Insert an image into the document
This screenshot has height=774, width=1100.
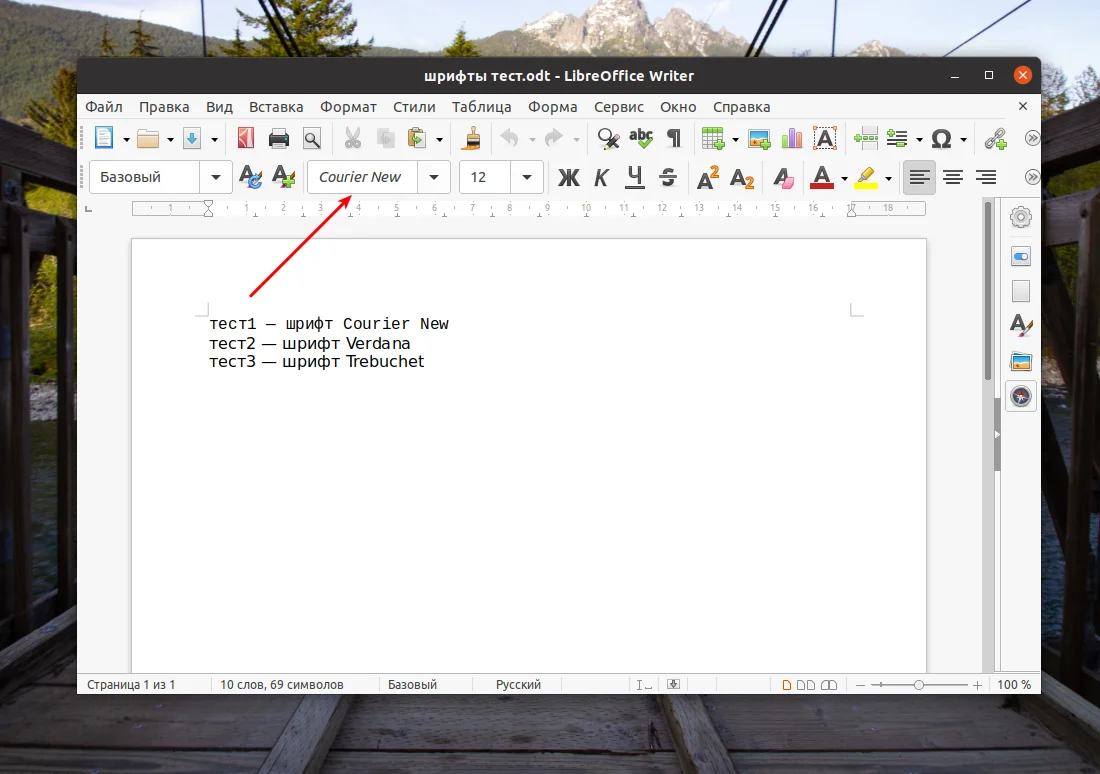[x=758, y=138]
